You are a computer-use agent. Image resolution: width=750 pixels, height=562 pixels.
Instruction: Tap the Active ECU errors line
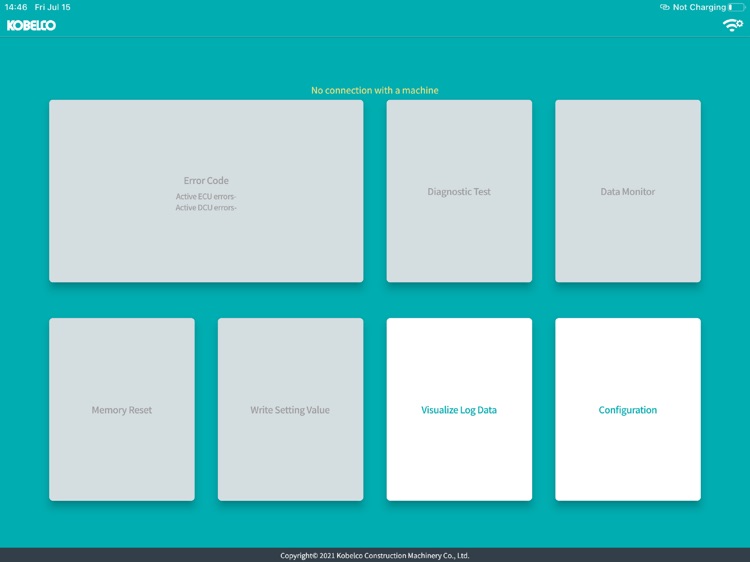click(x=206, y=197)
